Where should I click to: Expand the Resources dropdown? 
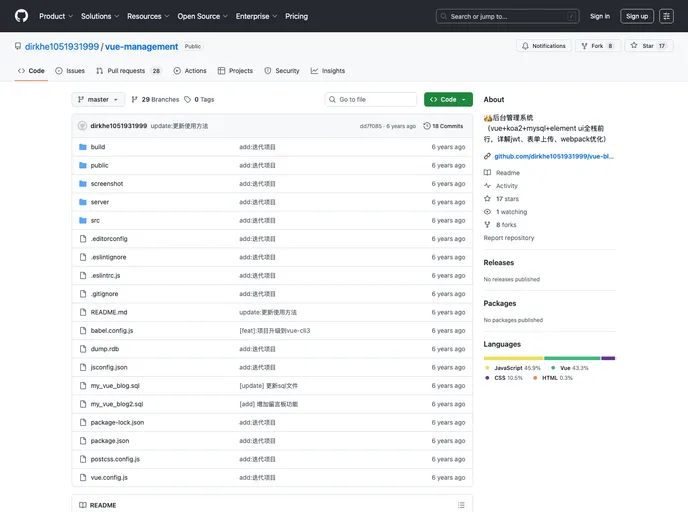click(148, 16)
